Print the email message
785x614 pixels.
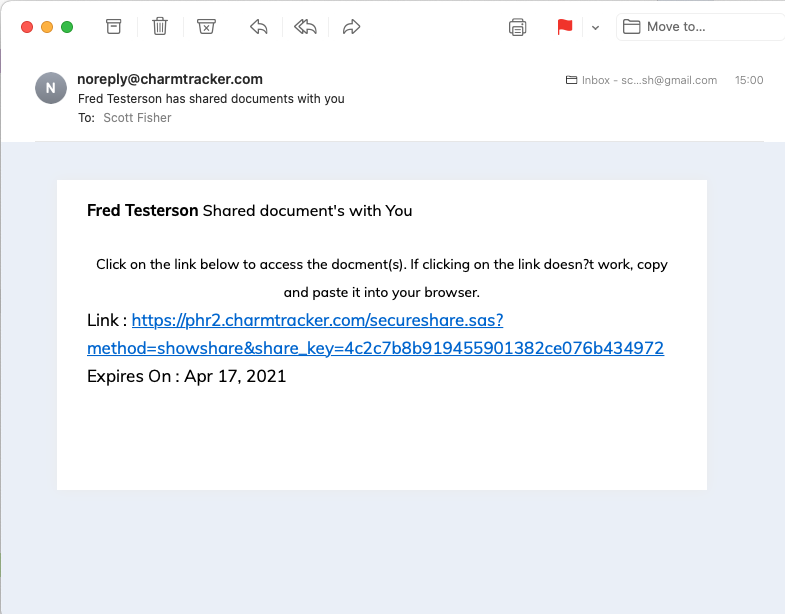tap(517, 27)
